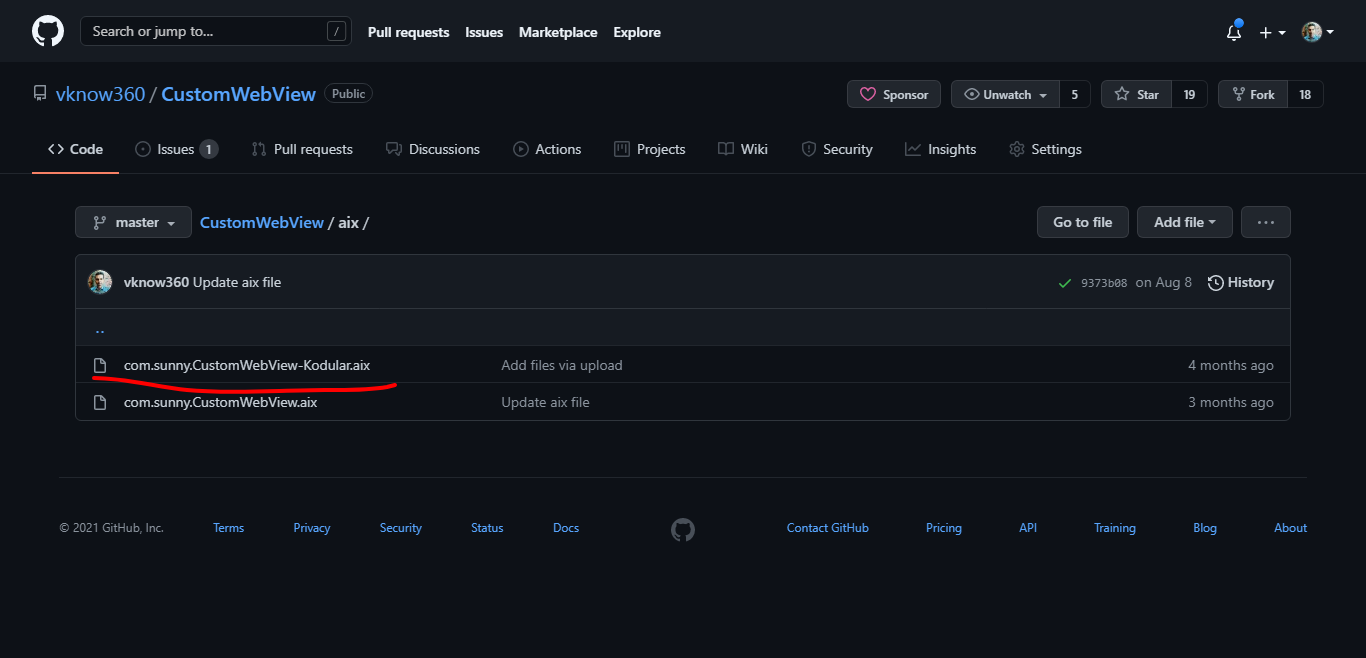Viewport: 1366px width, 658px height.
Task: Show the green commit status checkmark details
Action: point(1065,283)
